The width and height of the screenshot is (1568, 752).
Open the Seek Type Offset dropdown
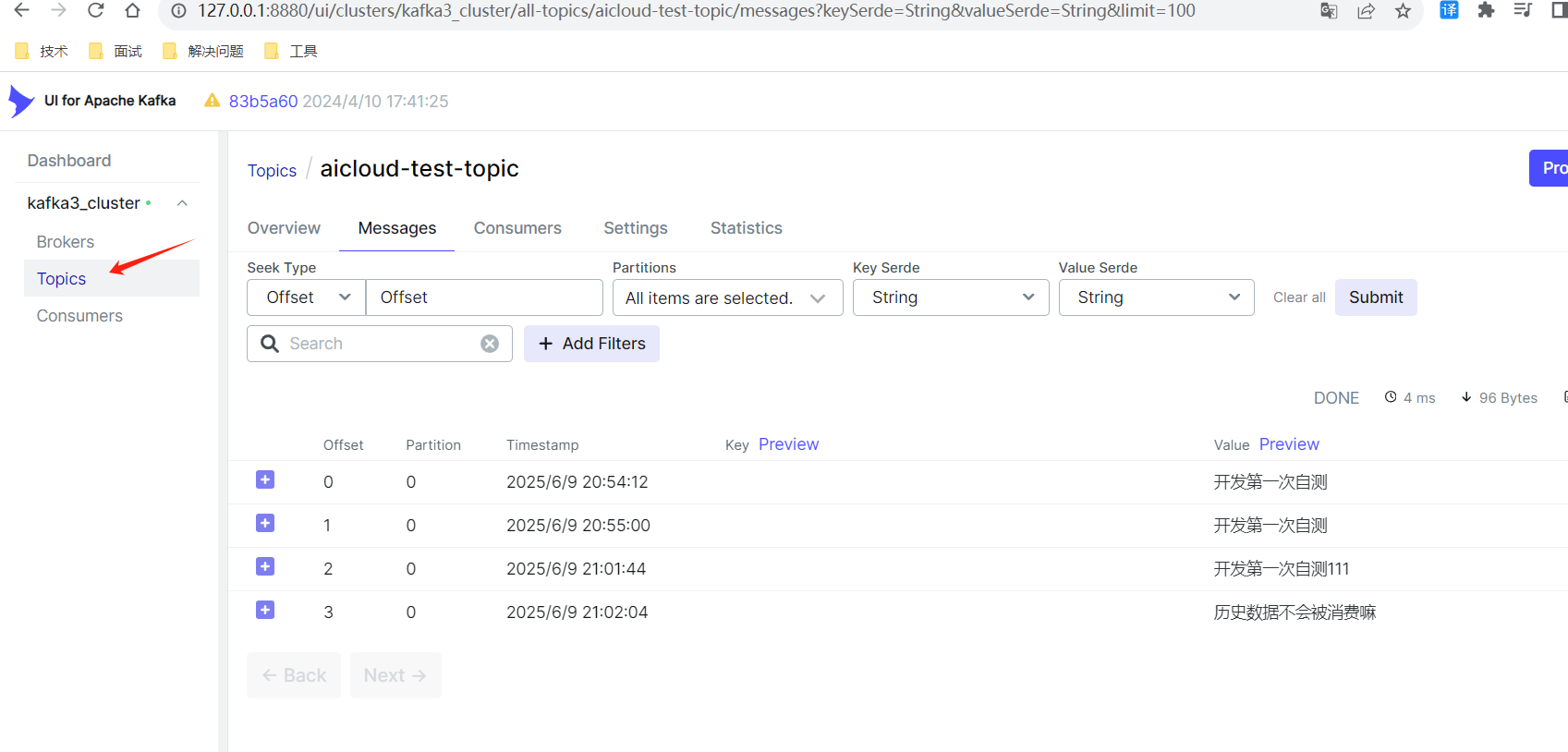coord(307,297)
